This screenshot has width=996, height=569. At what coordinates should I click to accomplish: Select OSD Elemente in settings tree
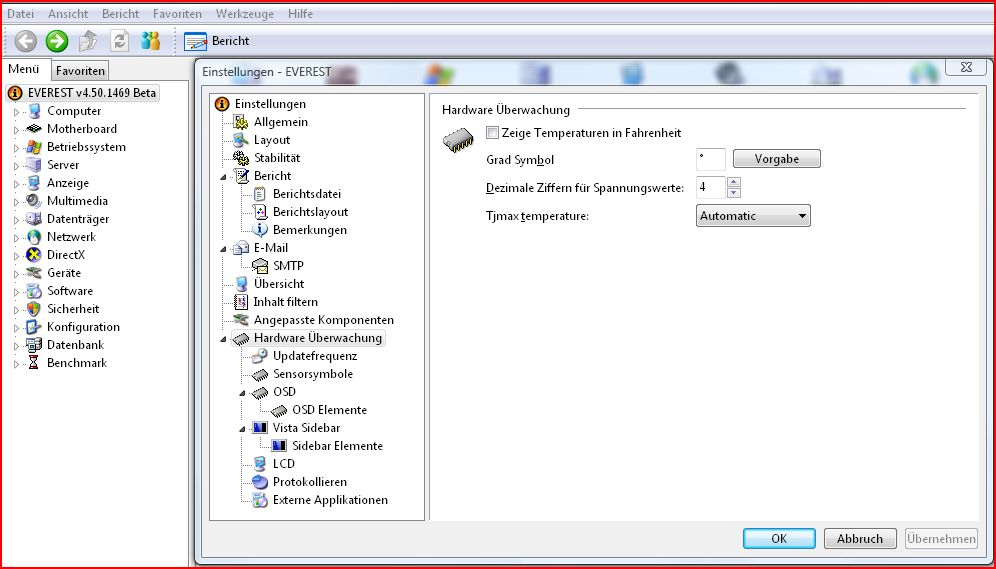tap(329, 410)
